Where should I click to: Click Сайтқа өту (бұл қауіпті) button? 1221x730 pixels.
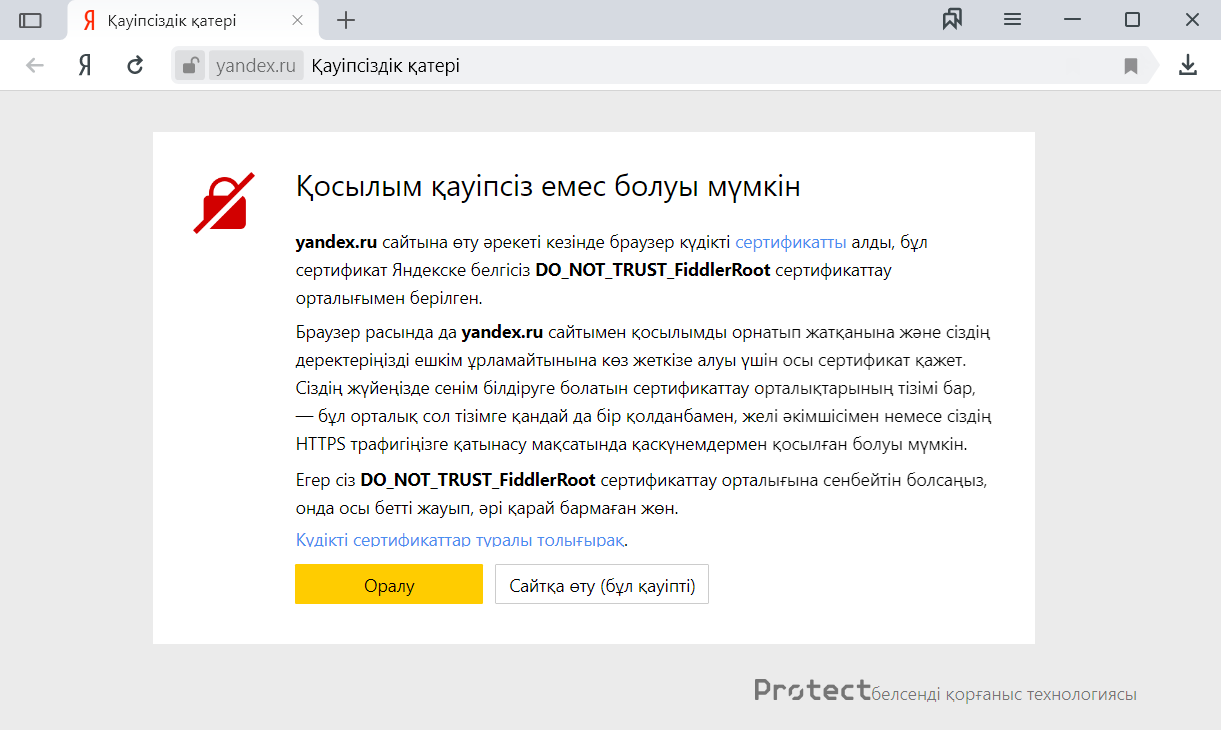(602, 584)
